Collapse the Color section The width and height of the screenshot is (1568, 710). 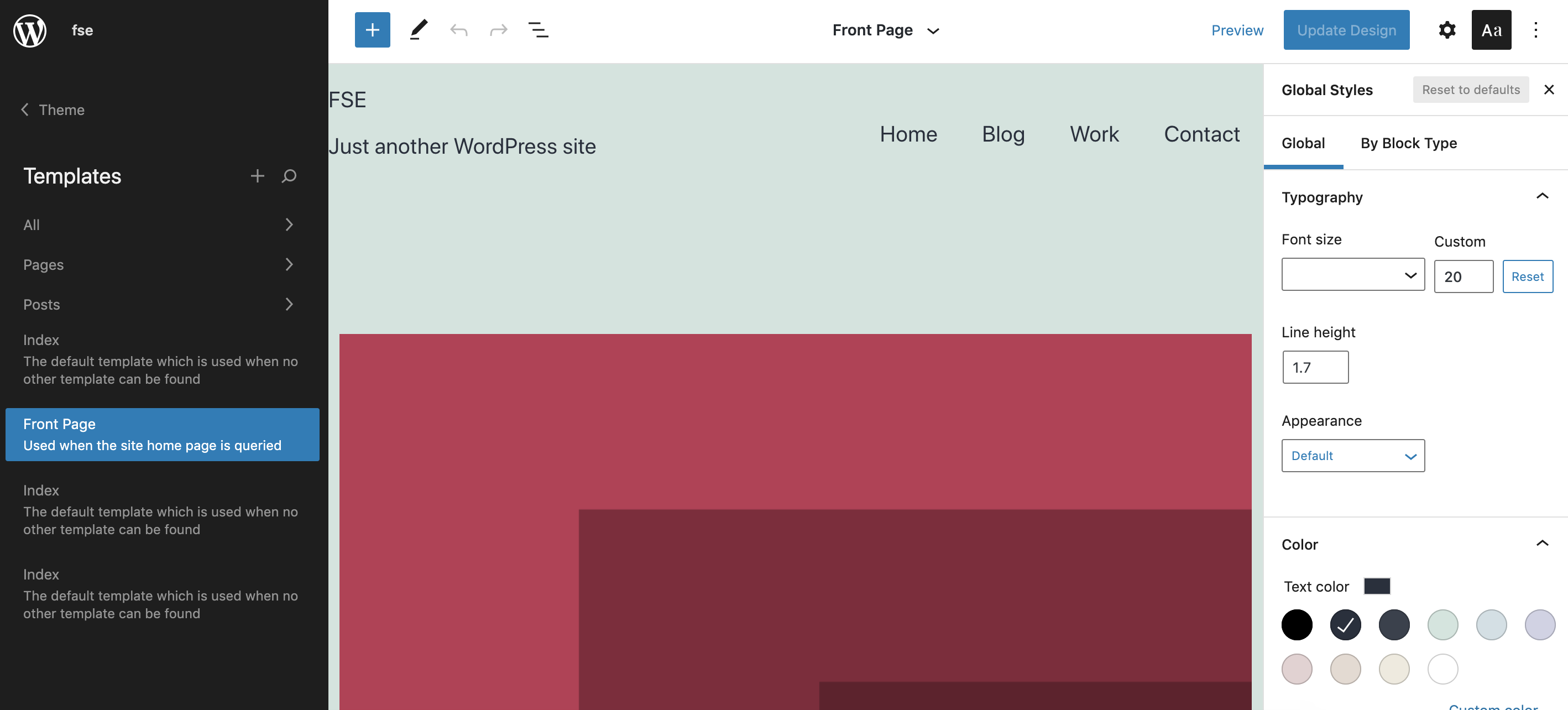point(1541,543)
